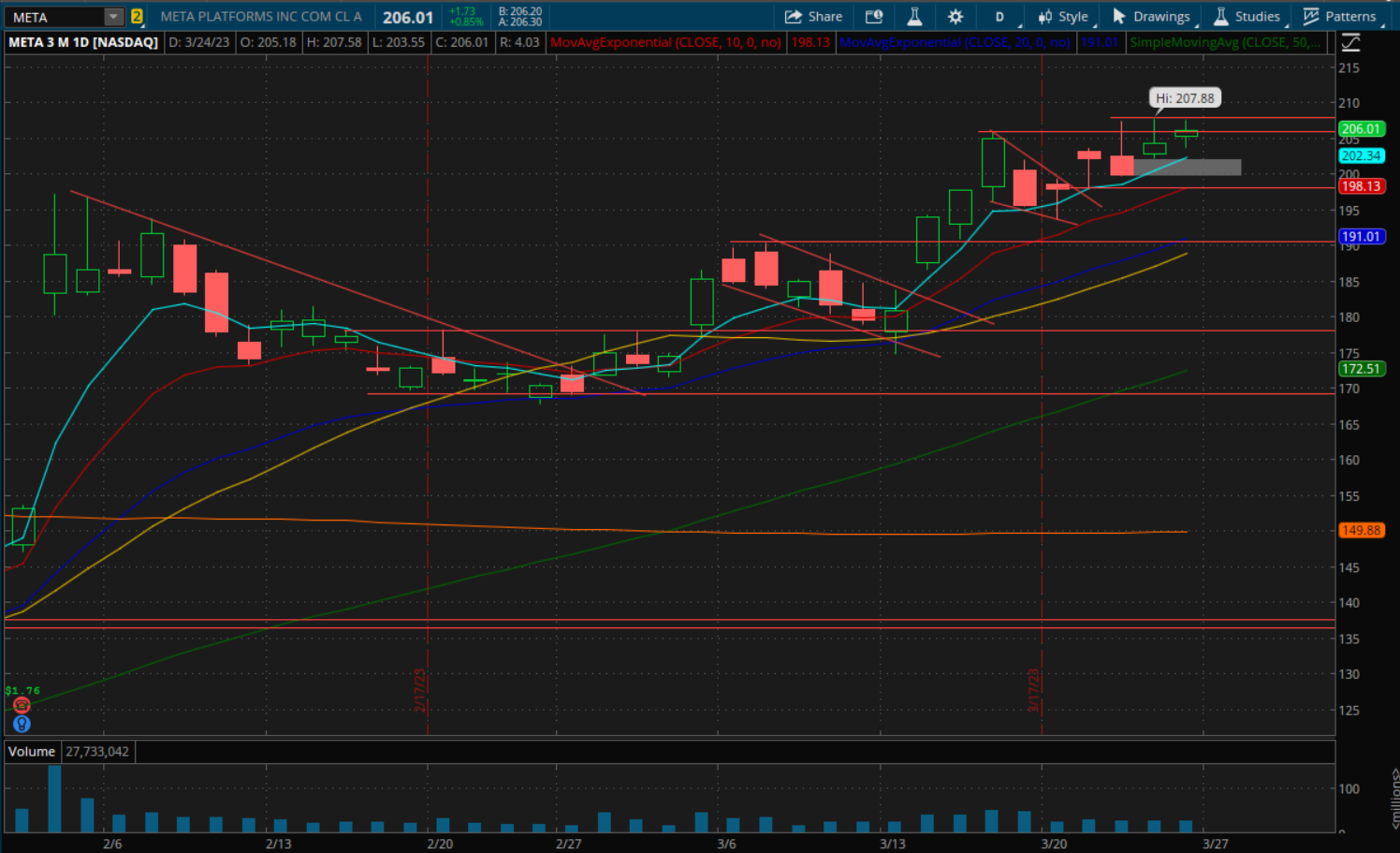Click the $1.76 earnings value text
This screenshot has width=1400, height=853.
22,691
